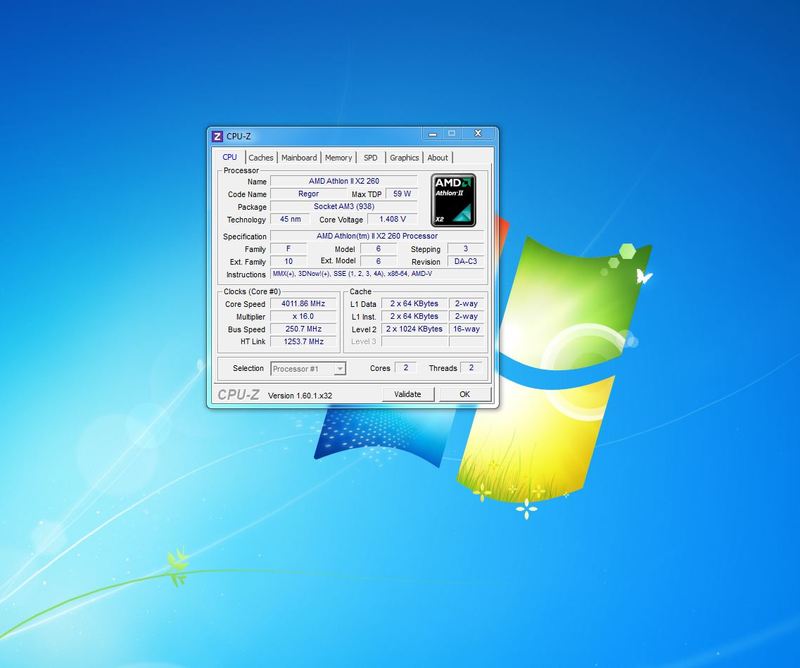
Task: Open the Graphics tab
Action: pyautogui.click(x=404, y=158)
